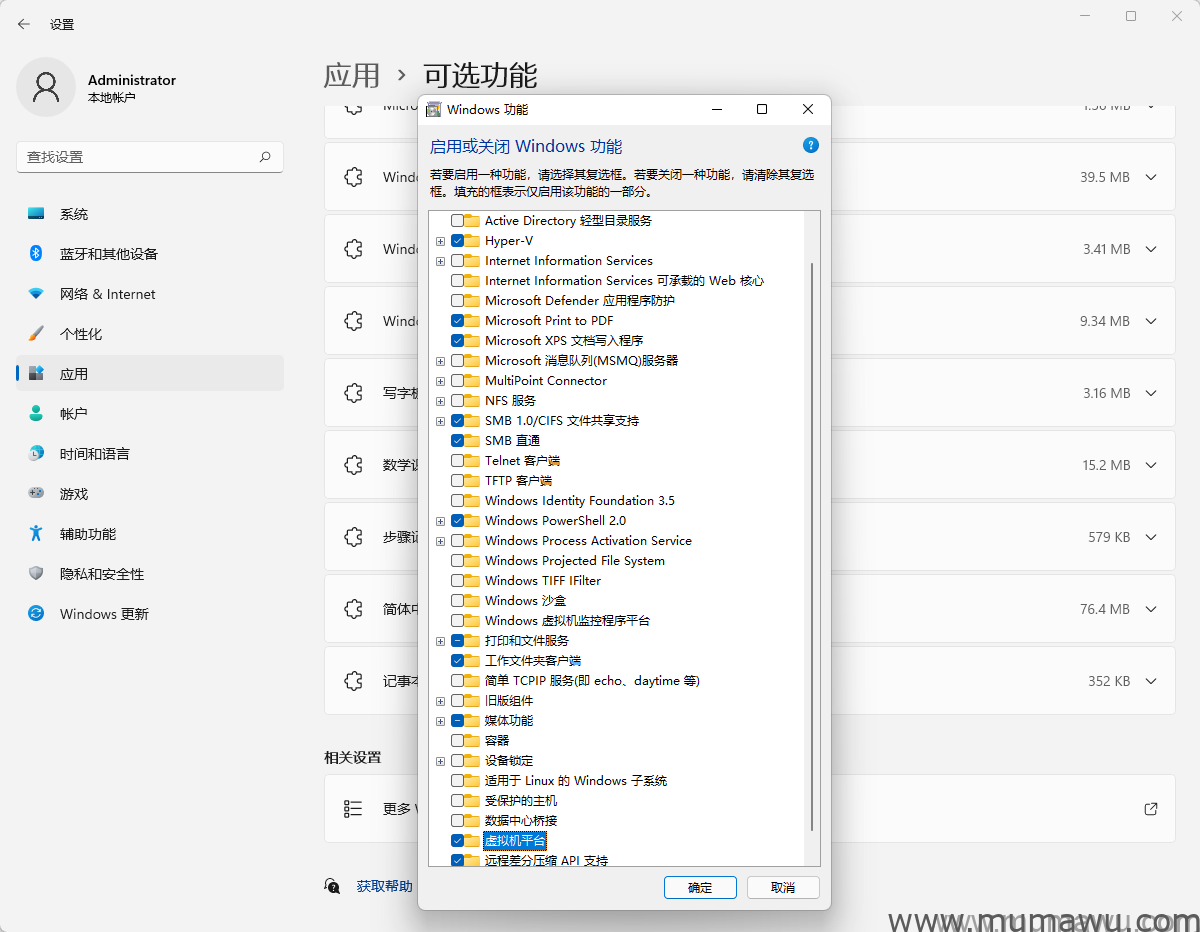The height and width of the screenshot is (932, 1200).
Task: Click the back arrow in Settings
Action: click(x=23, y=24)
